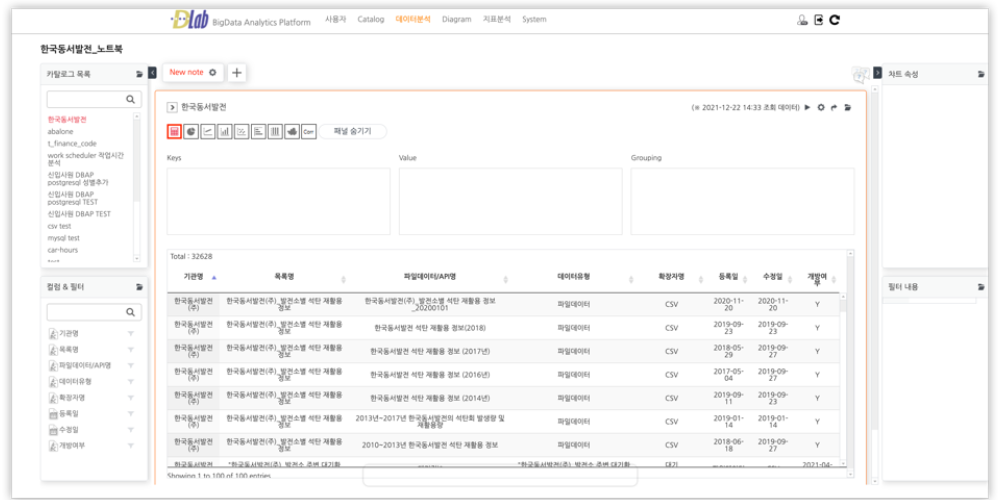Click the share arrow icon
1000x500 pixels.
834,108
